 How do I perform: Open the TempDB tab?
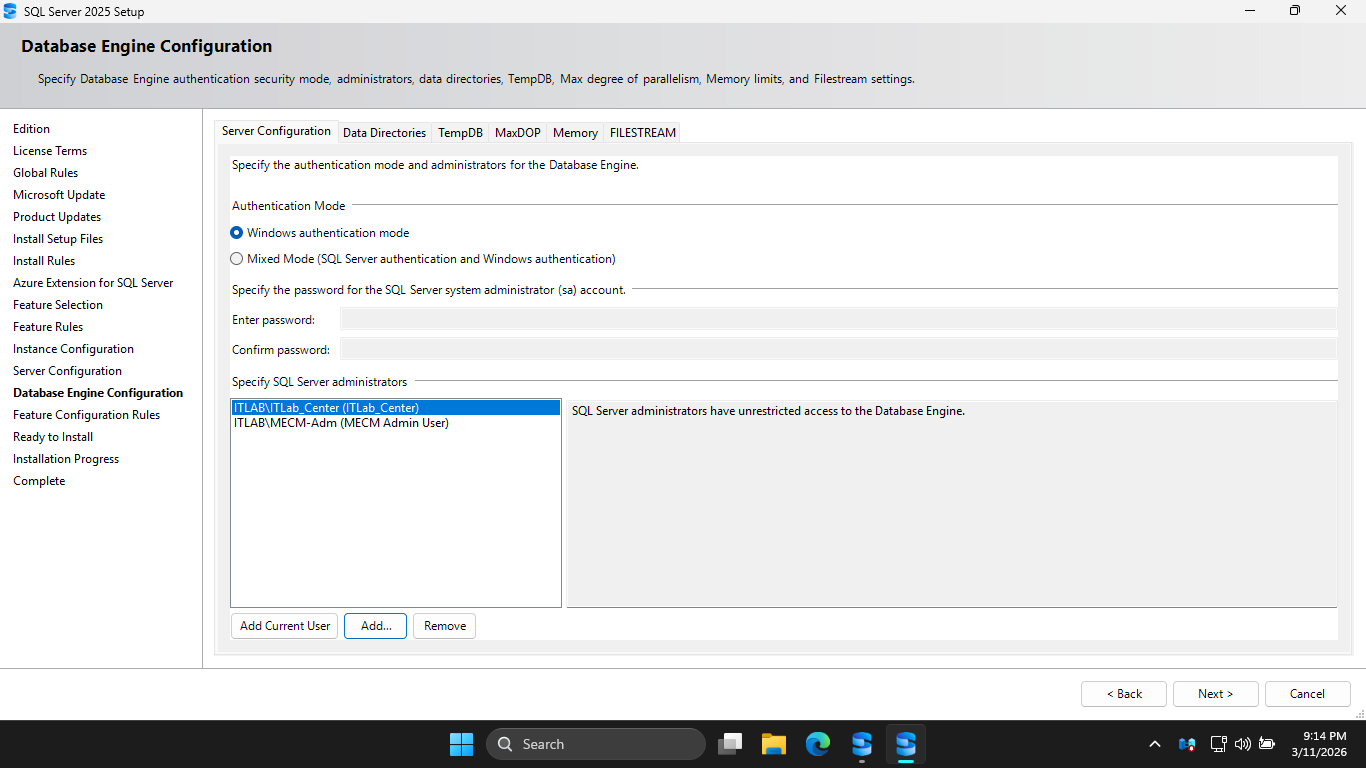(460, 133)
